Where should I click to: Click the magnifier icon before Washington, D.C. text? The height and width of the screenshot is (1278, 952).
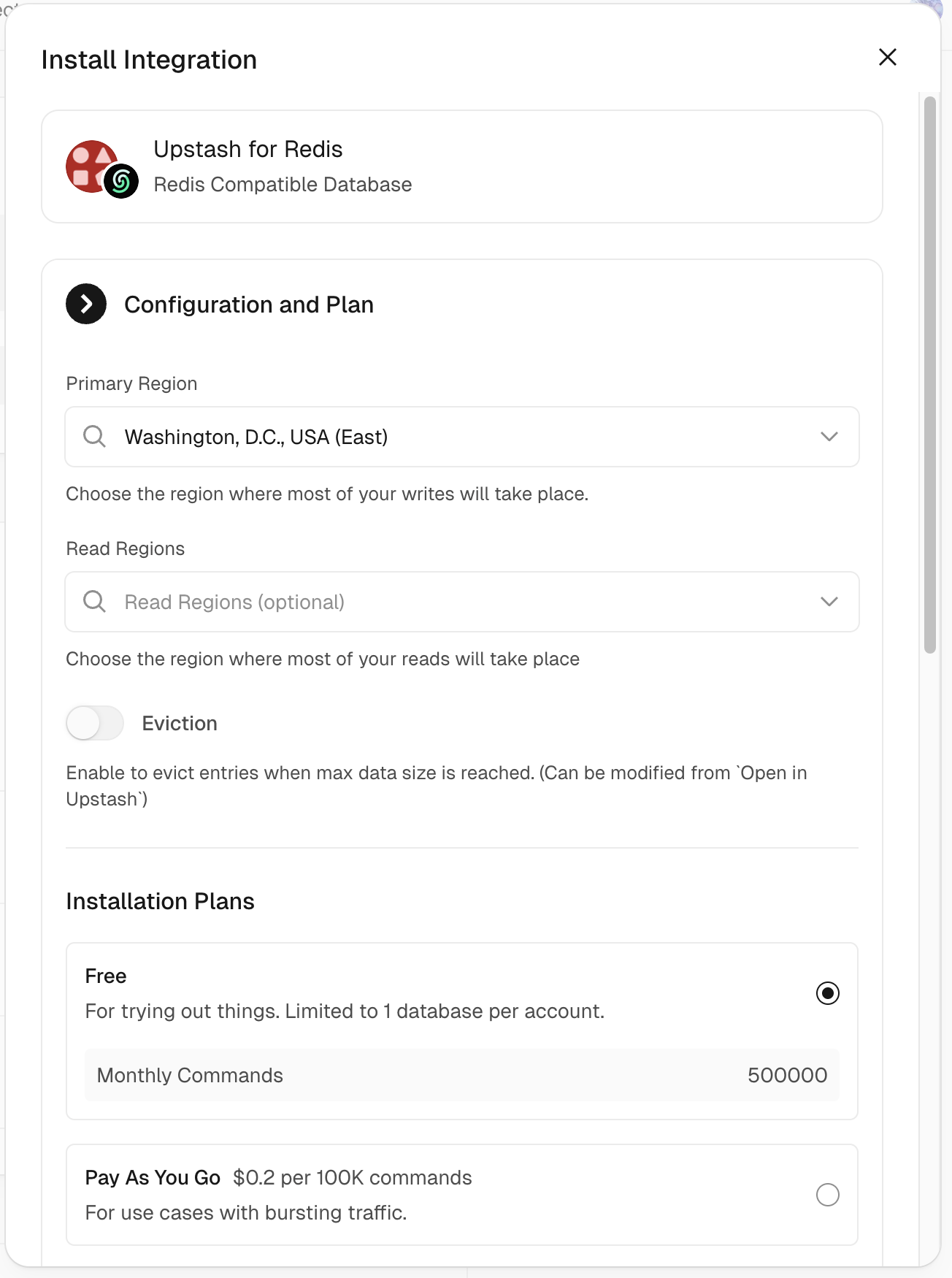(94, 437)
